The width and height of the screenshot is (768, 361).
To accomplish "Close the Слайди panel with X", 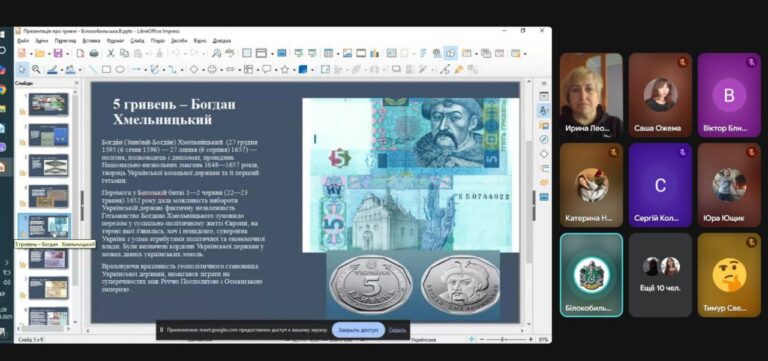I will point(76,83).
